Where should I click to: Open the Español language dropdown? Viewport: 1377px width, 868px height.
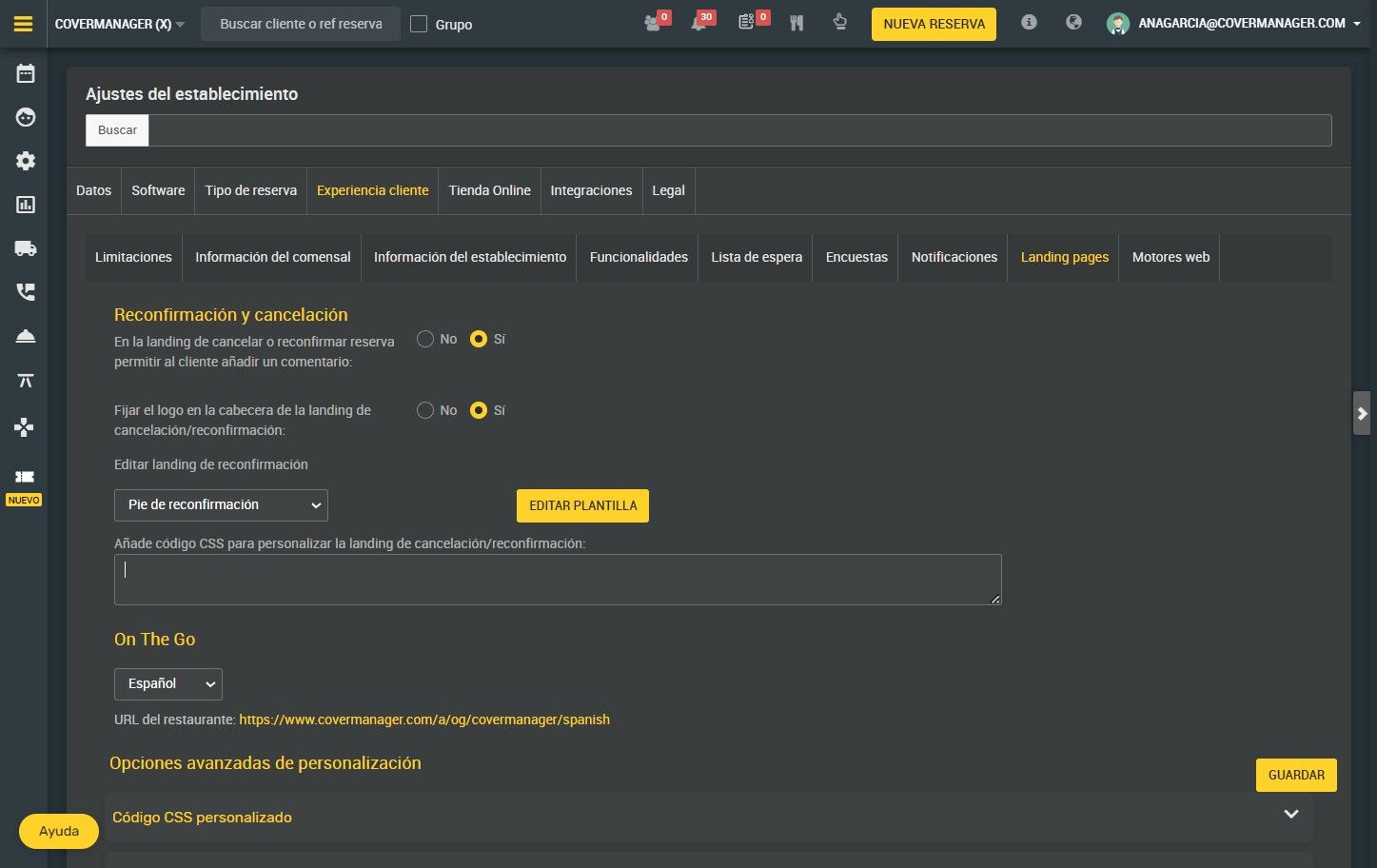pos(168,684)
